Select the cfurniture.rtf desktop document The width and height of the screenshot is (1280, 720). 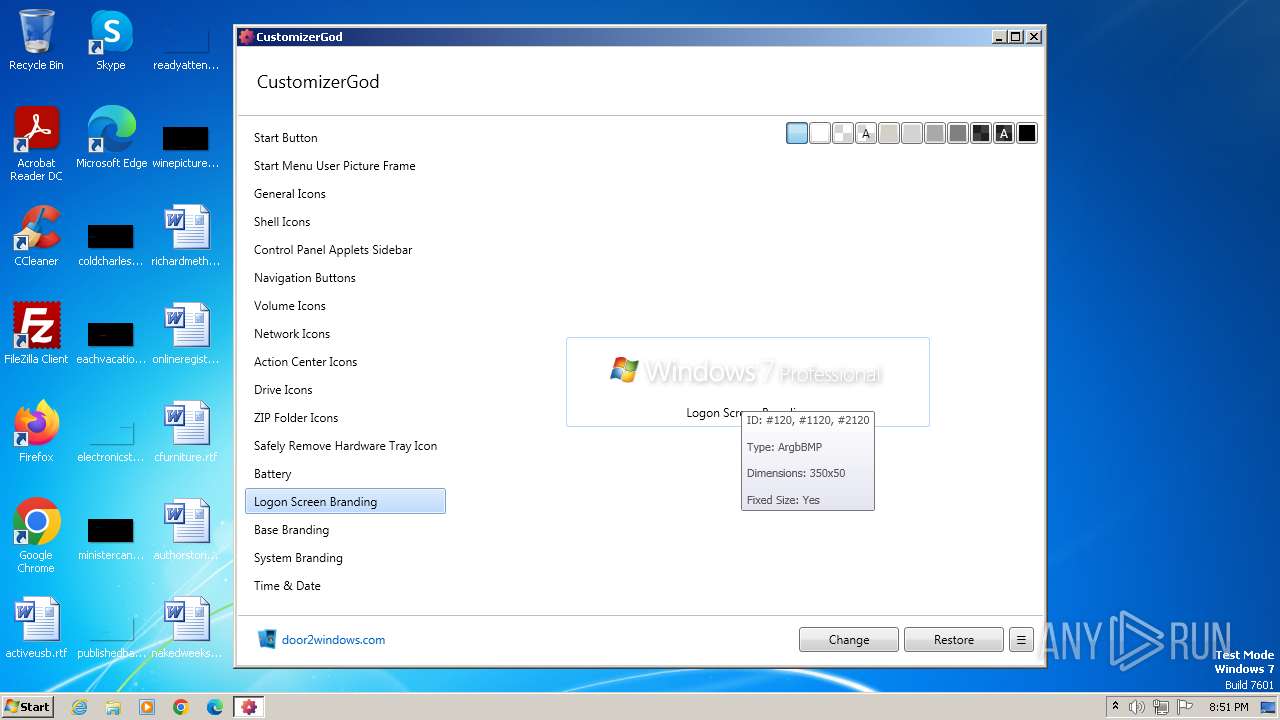coord(186,432)
